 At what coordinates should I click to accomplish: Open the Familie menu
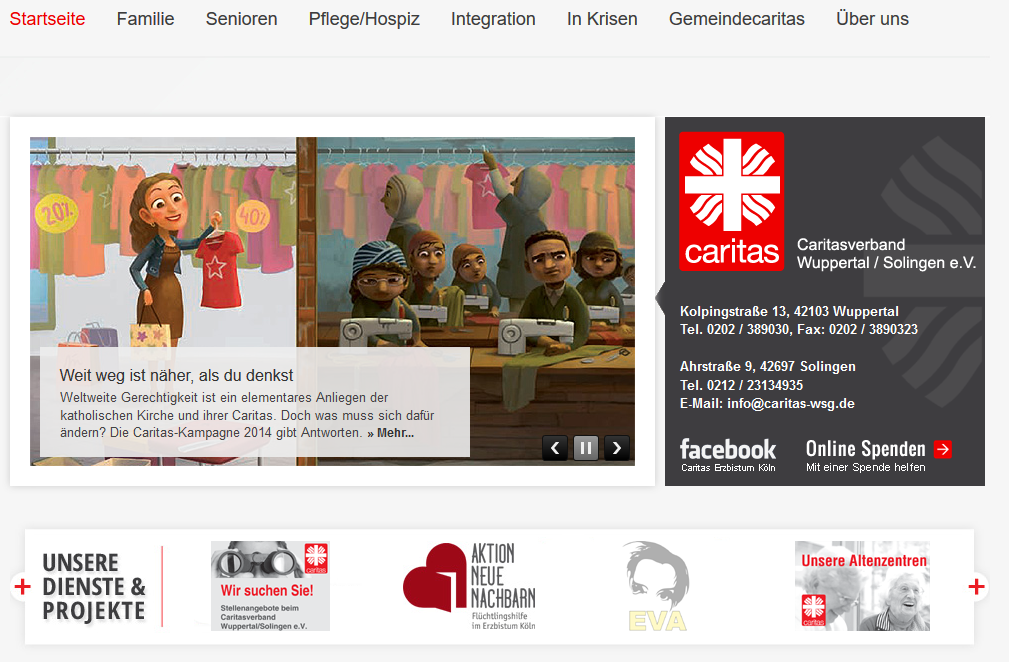click(145, 19)
